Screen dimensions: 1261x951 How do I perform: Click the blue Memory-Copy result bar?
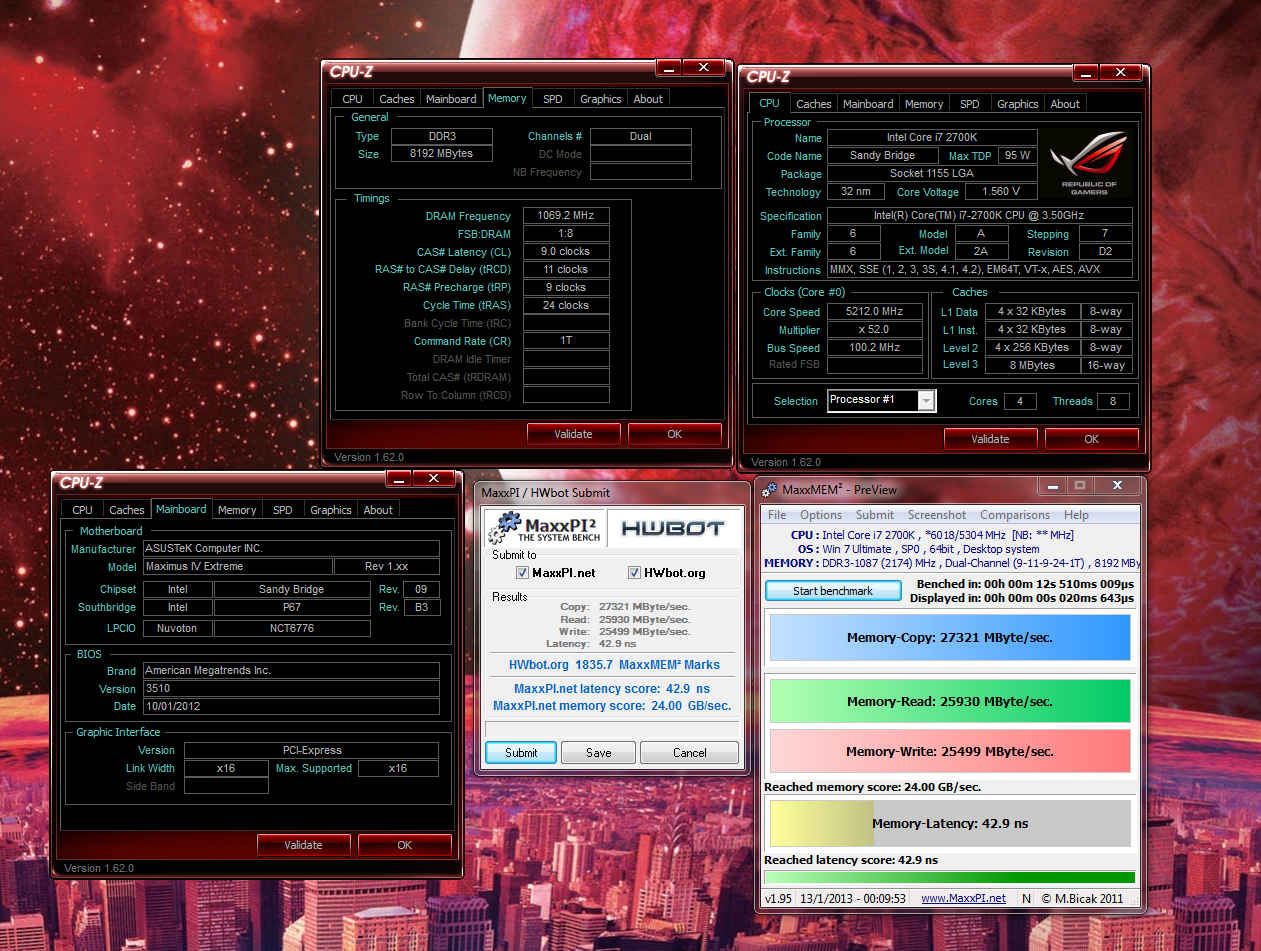[x=949, y=638]
